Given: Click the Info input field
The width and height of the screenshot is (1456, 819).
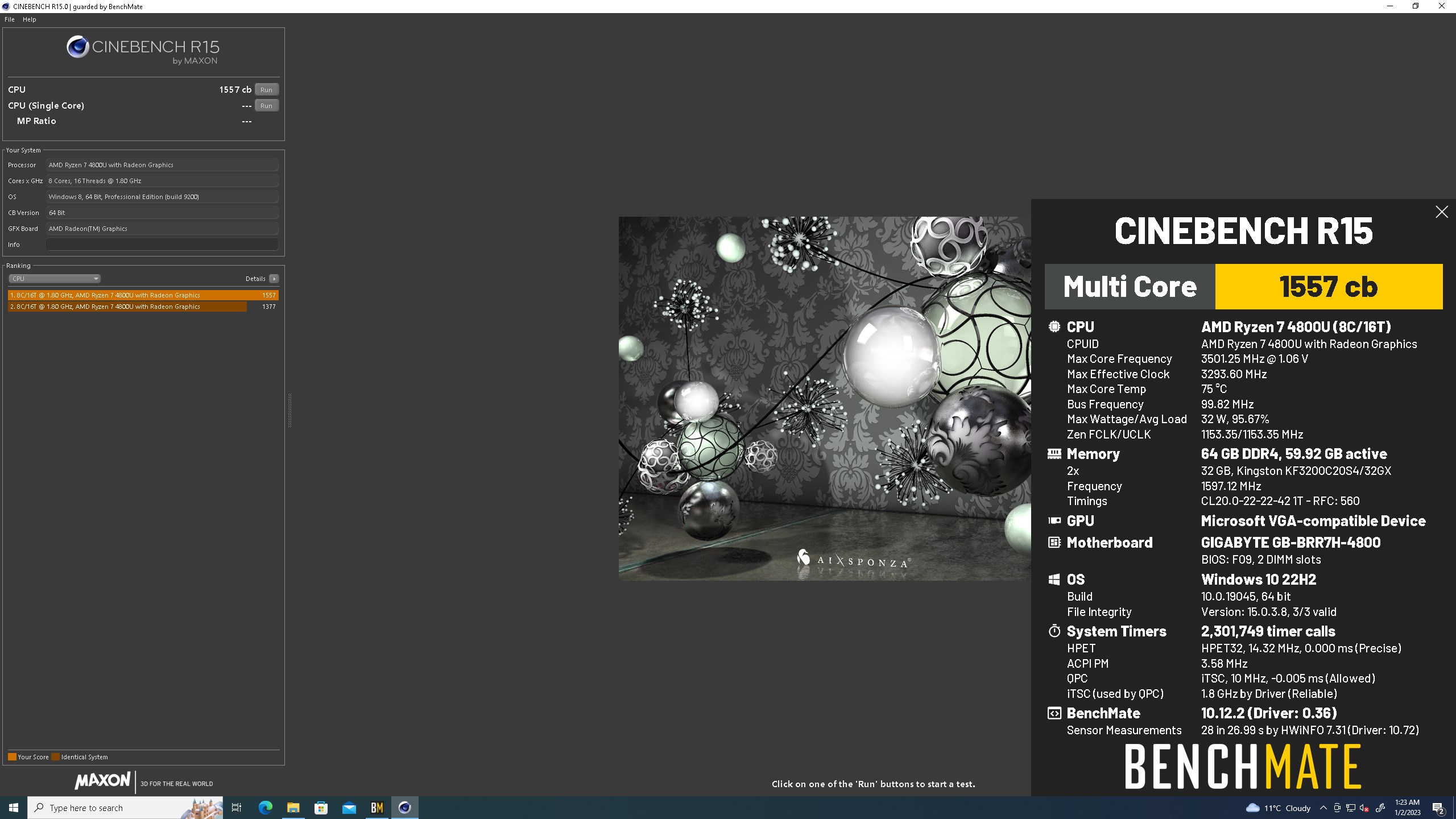Looking at the screenshot, I should pyautogui.click(x=162, y=245).
